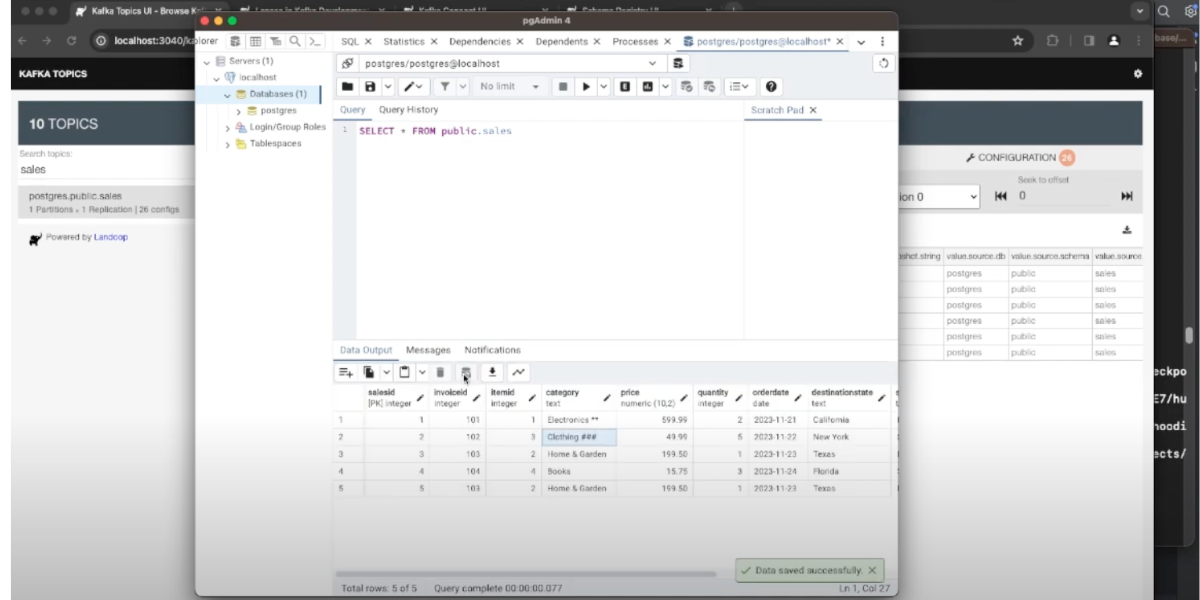Viewport: 1200px width, 600px height.
Task: Open the query tool help icon
Action: click(771, 87)
